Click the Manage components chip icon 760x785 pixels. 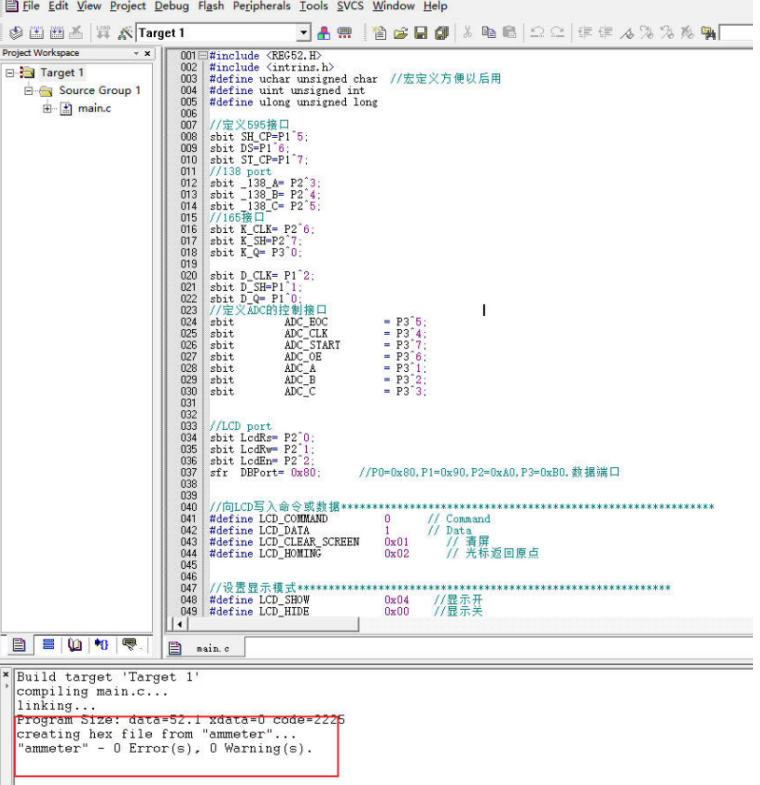pos(344,33)
